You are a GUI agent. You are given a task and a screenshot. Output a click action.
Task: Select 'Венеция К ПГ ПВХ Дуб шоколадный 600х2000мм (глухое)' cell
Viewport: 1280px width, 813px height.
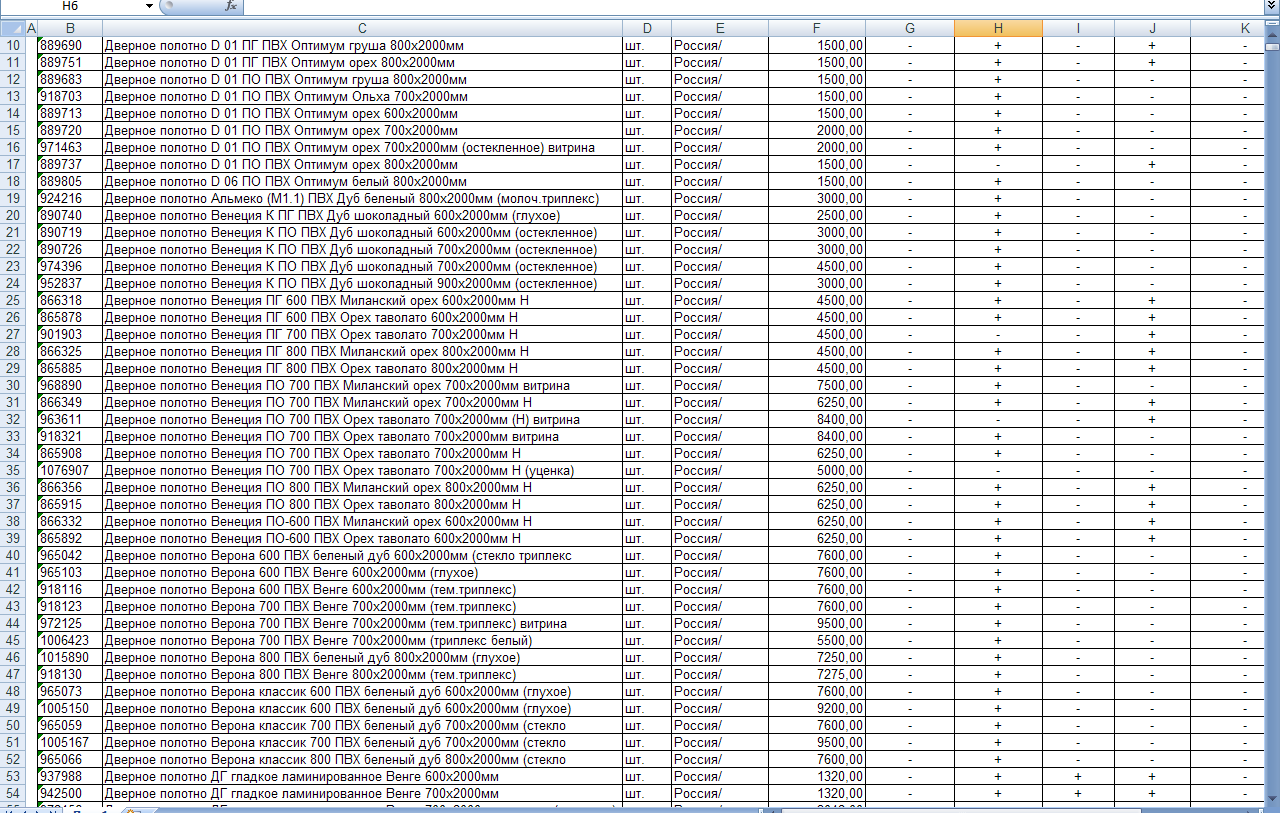[362, 215]
